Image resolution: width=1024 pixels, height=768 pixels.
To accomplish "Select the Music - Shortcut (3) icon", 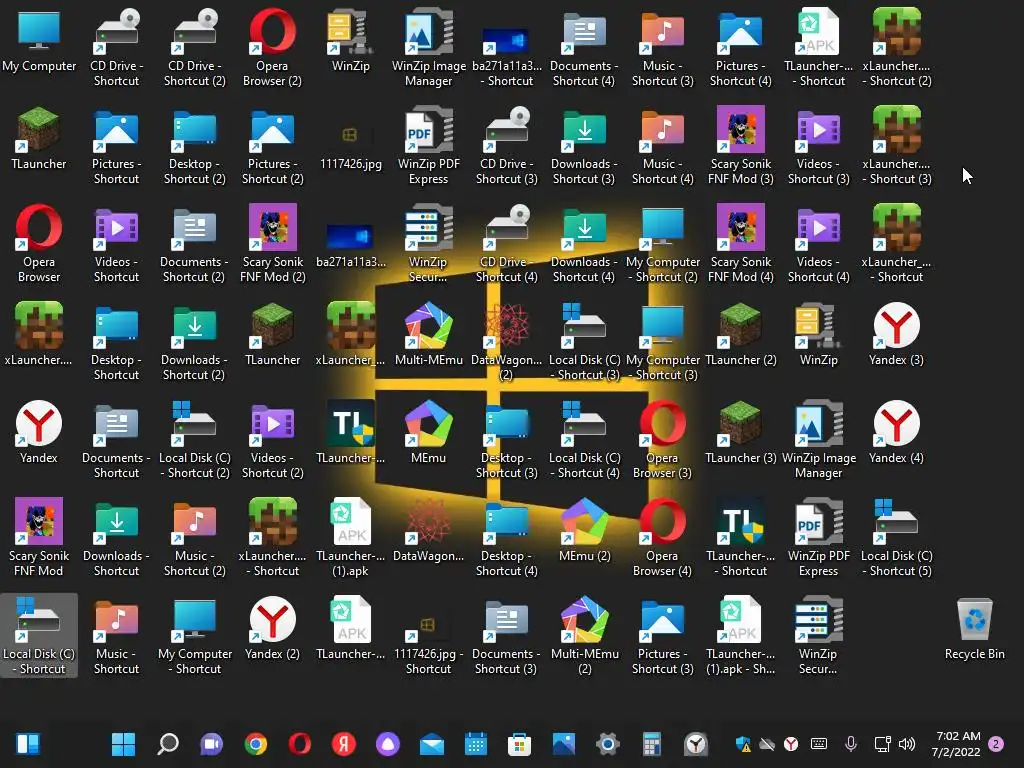I will point(662,48).
